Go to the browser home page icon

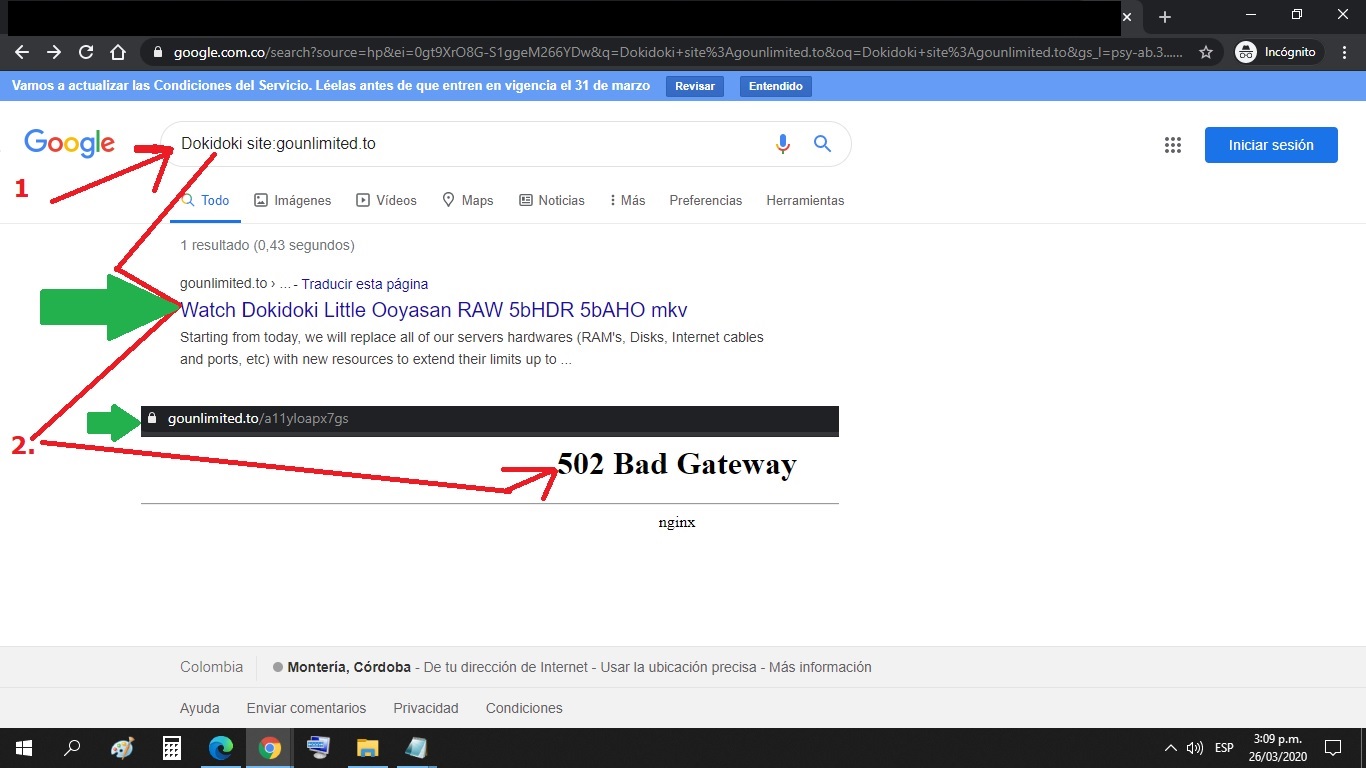[x=118, y=52]
